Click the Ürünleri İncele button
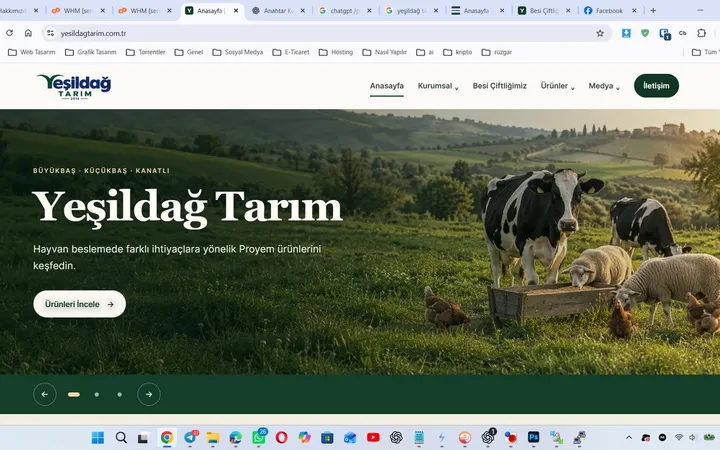Screen dimensions: 720x450 [x=79, y=304]
